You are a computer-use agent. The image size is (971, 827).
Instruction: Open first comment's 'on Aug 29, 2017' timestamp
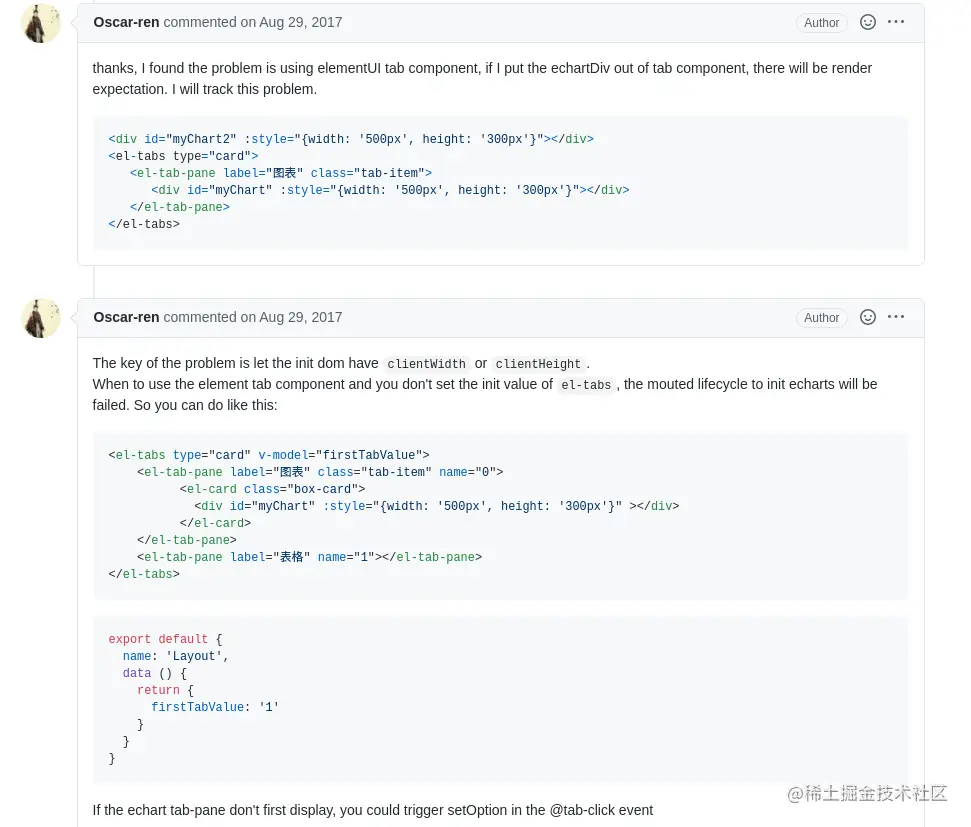[x=291, y=22]
